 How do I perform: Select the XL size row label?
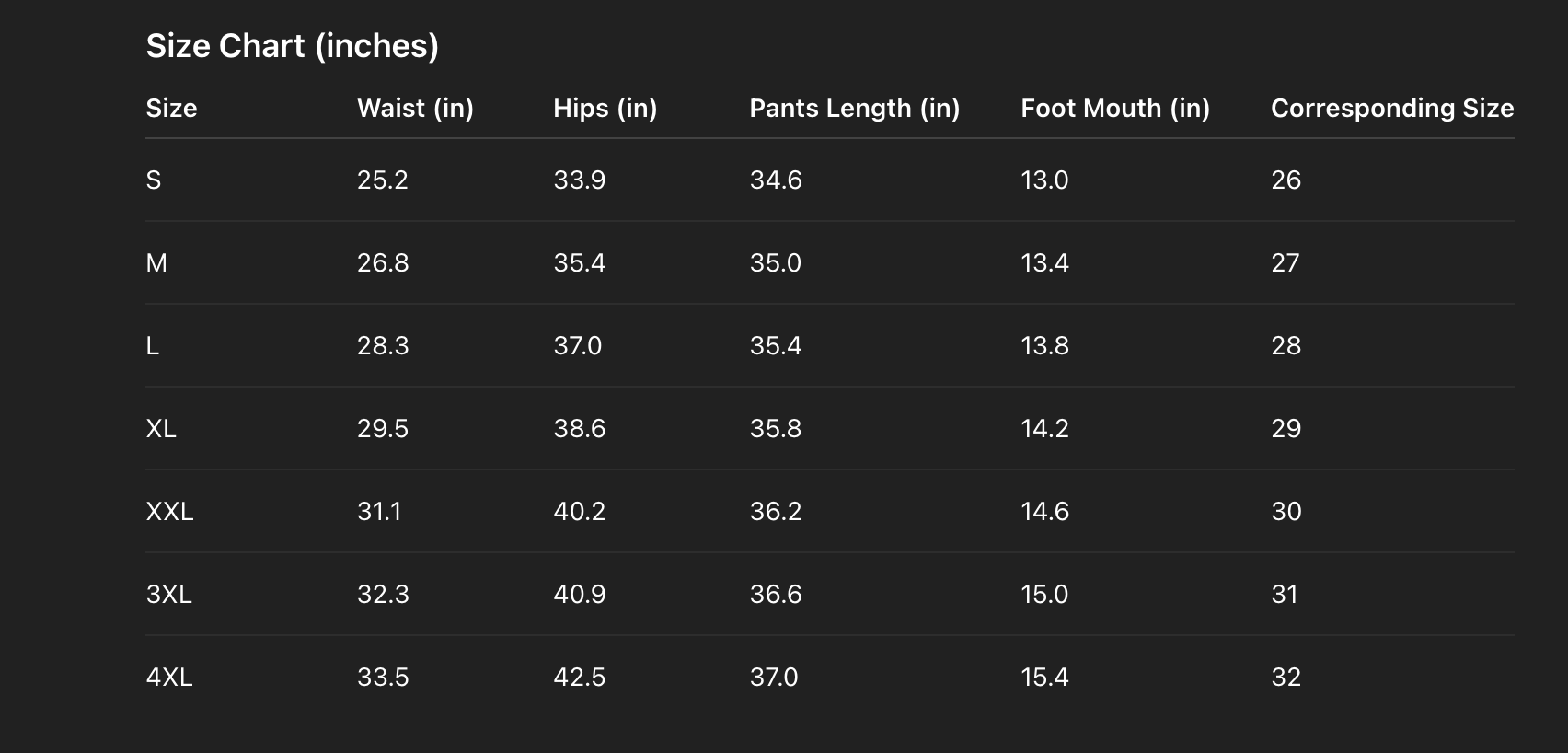(x=161, y=429)
